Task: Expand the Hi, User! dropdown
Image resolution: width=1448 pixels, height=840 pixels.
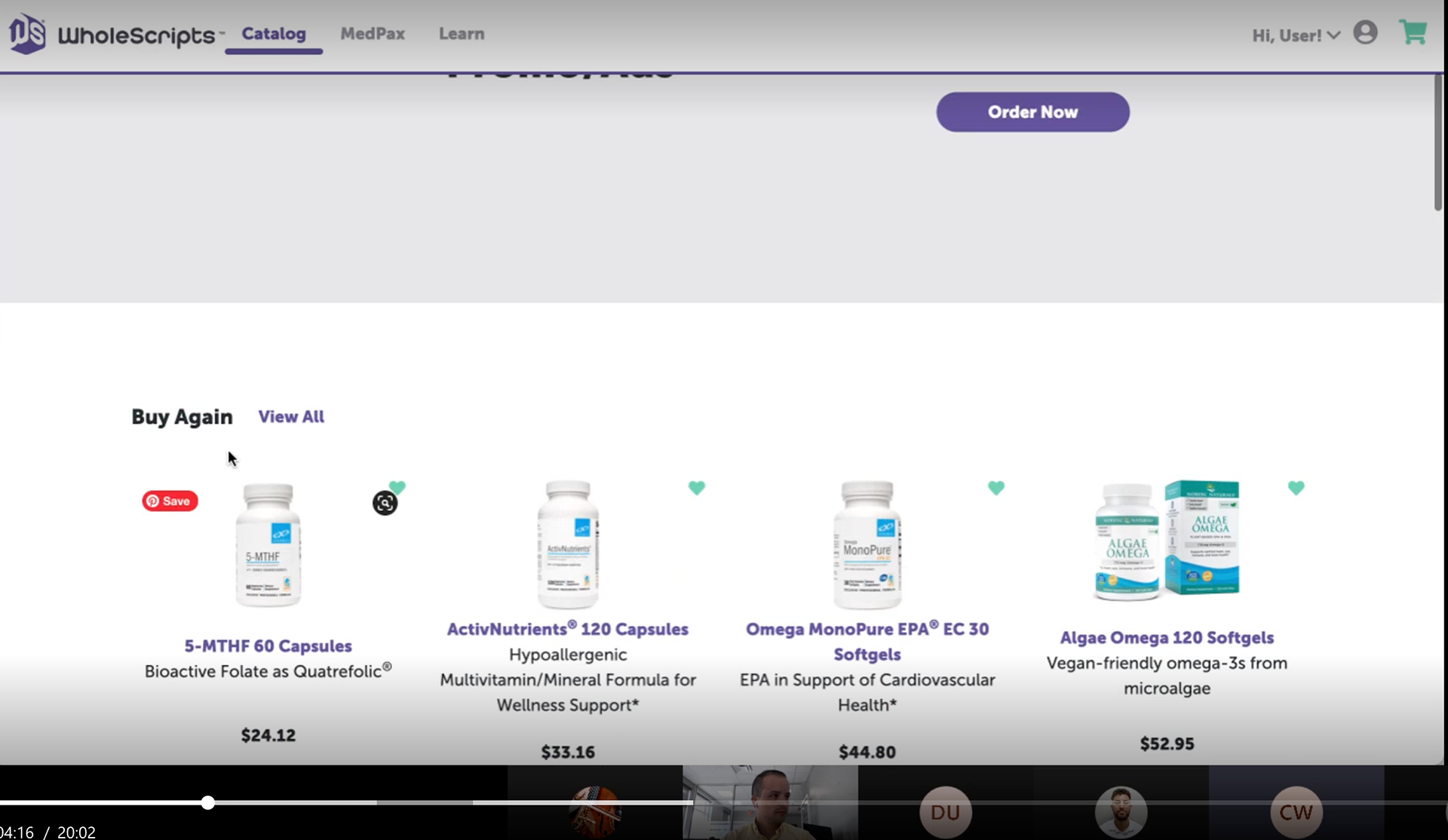Action: coord(1296,35)
